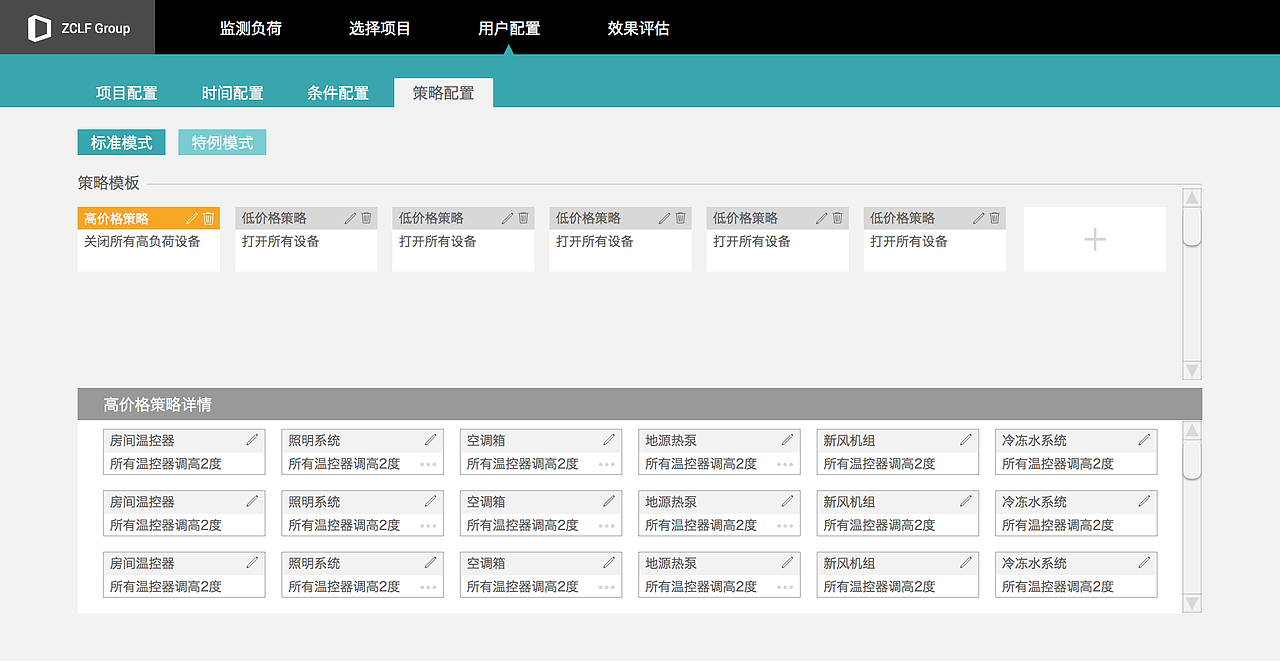Click the ZCLF Group logo
Image resolution: width=1280 pixels, height=662 pixels.
(78, 28)
